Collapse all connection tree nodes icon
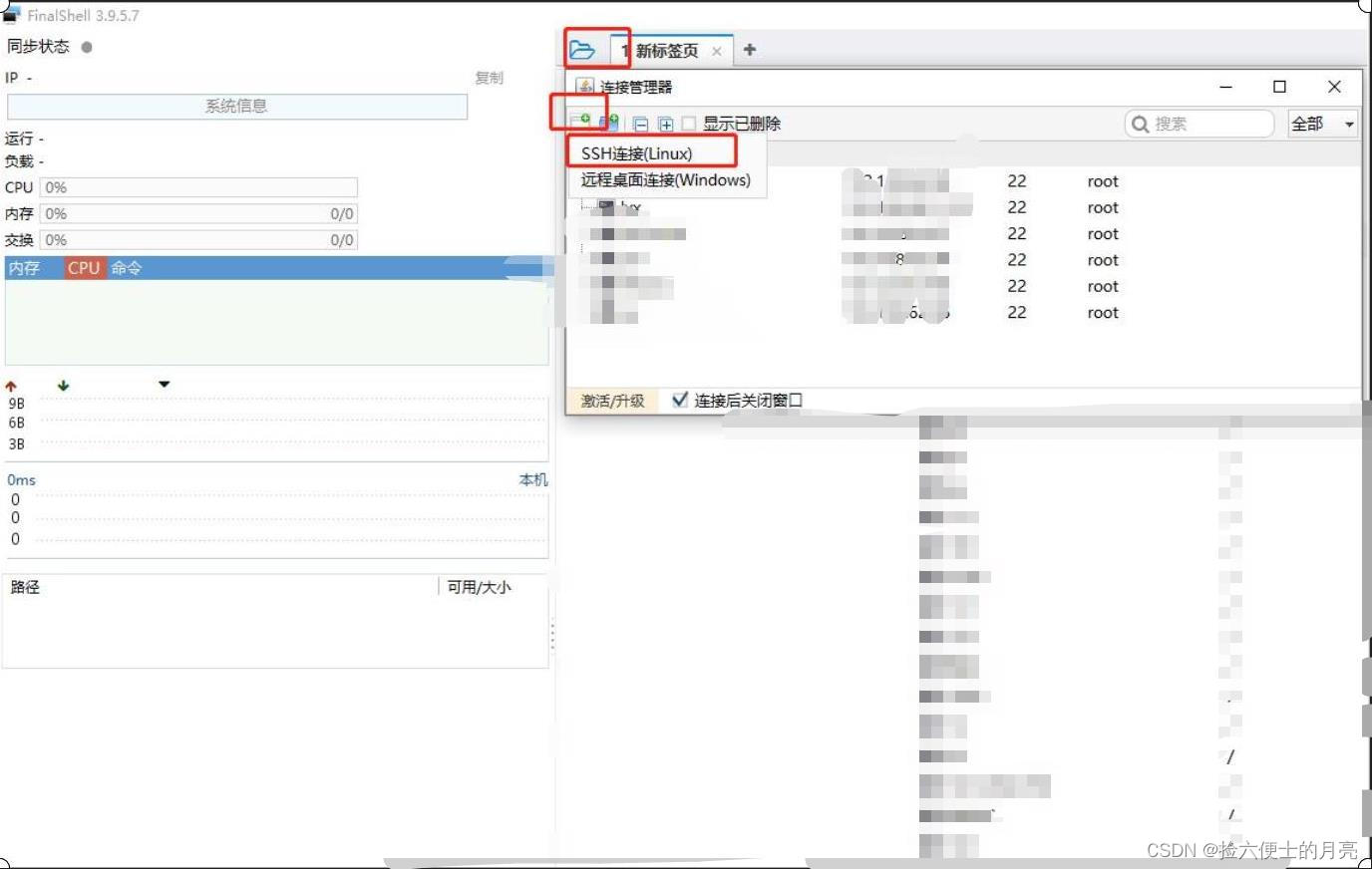This screenshot has height=869, width=1372. tap(640, 125)
